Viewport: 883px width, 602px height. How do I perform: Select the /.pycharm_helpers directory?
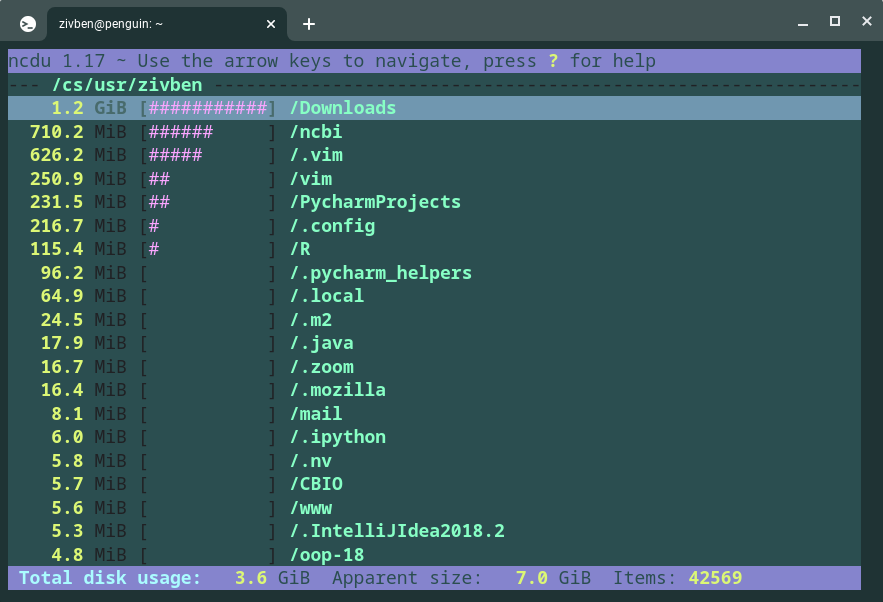pyautogui.click(x=380, y=273)
